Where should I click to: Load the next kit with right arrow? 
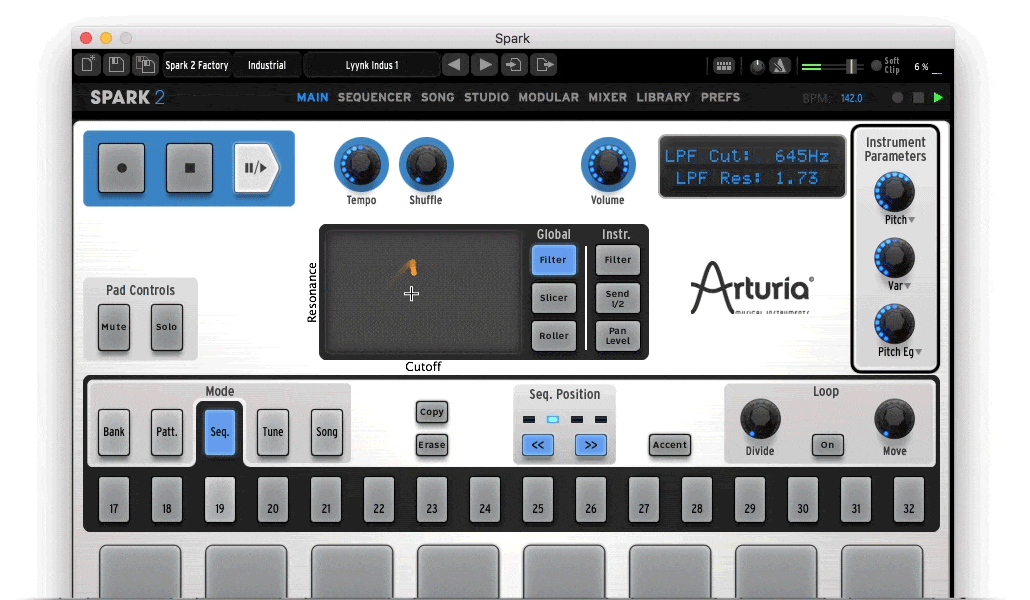click(485, 64)
